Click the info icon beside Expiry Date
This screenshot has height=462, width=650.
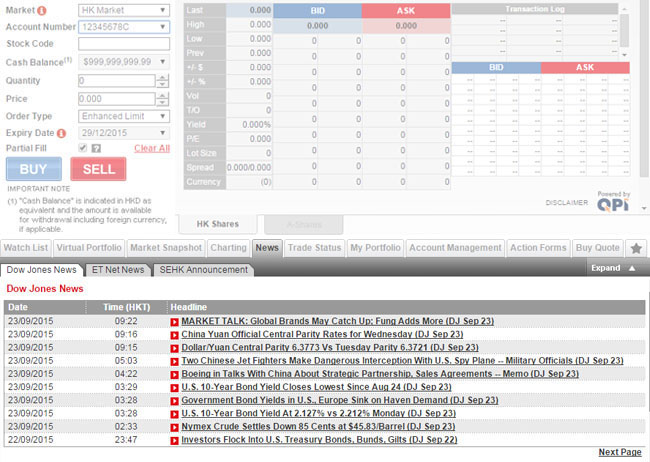point(61,134)
